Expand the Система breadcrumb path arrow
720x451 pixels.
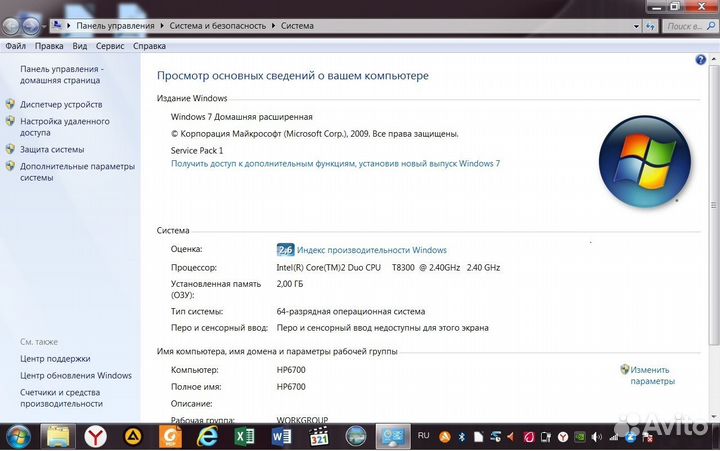point(319,24)
